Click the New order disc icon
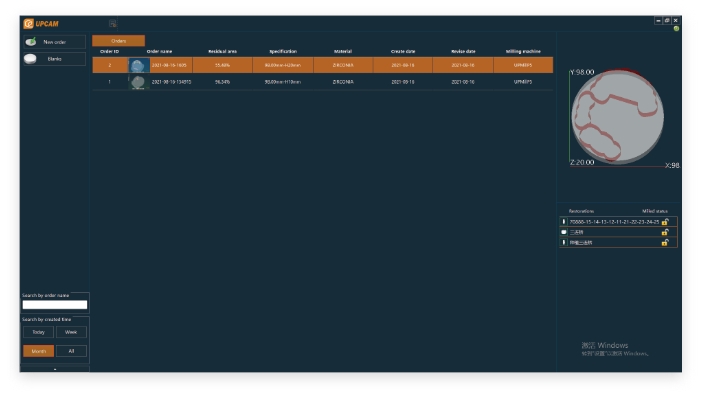The width and height of the screenshot is (702, 396). [31, 42]
